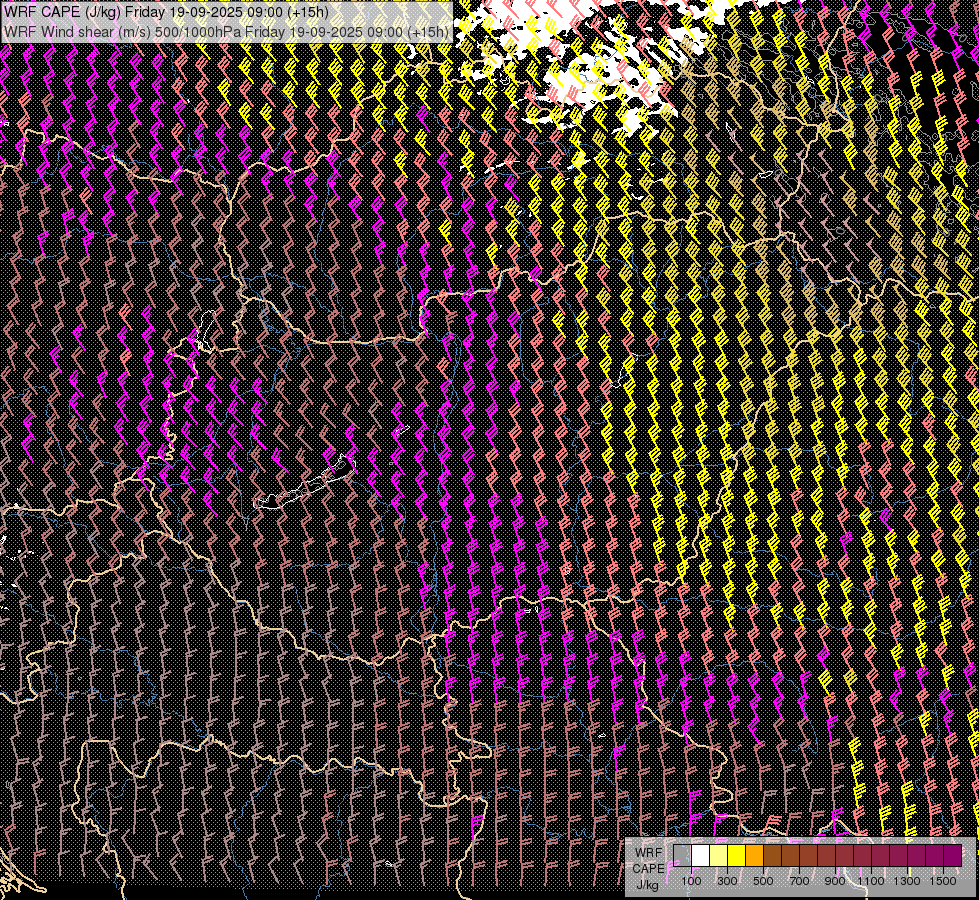Click the elongated Lake Balaton outline on the map
The width and height of the screenshot is (979, 900).
pyautogui.click(x=304, y=484)
